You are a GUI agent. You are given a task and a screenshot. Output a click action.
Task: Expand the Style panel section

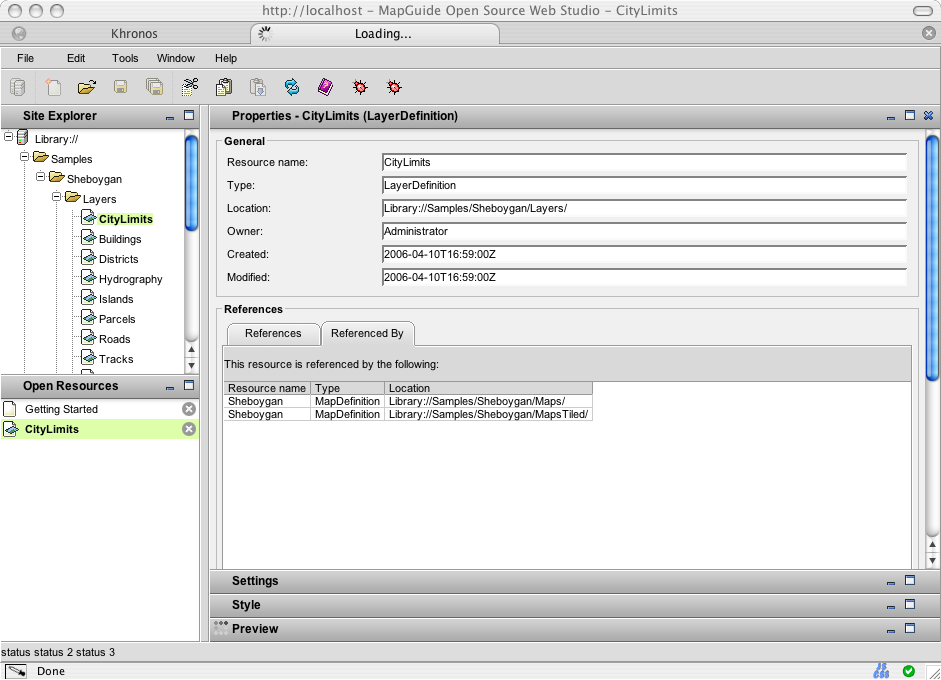tap(246, 605)
